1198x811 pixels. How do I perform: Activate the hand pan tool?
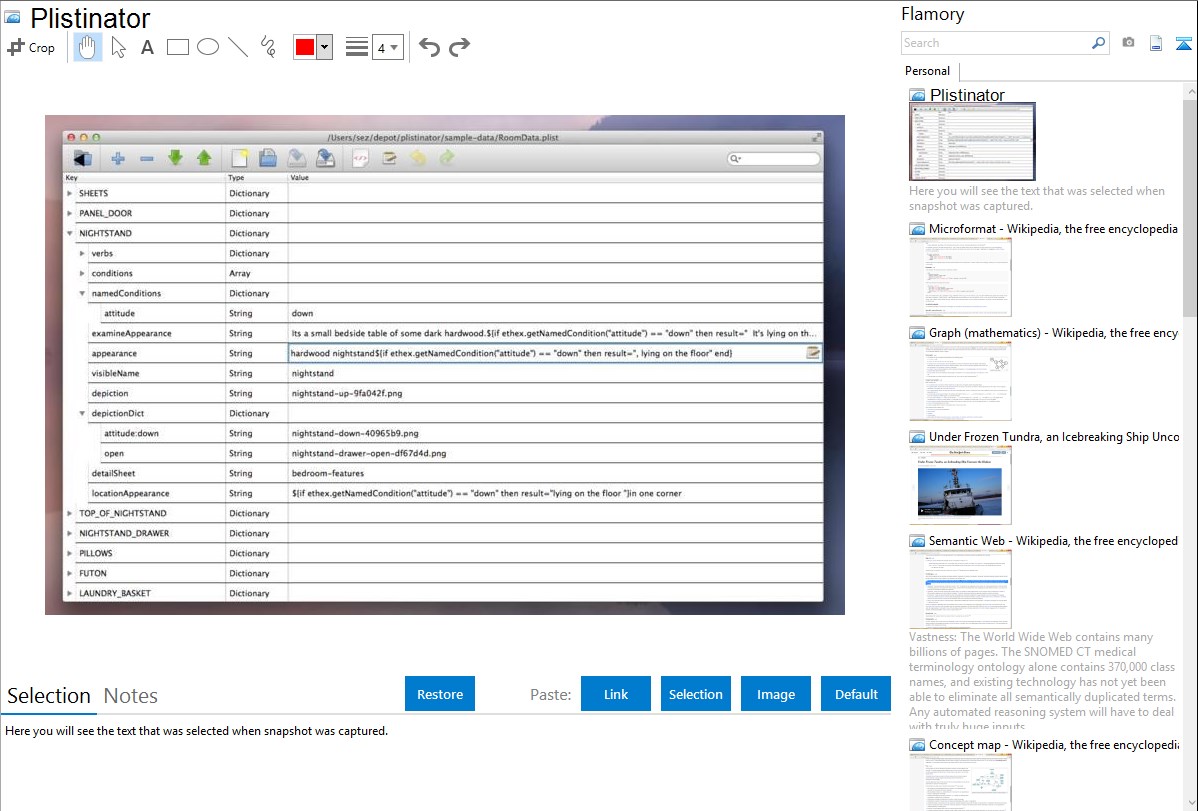pos(87,47)
